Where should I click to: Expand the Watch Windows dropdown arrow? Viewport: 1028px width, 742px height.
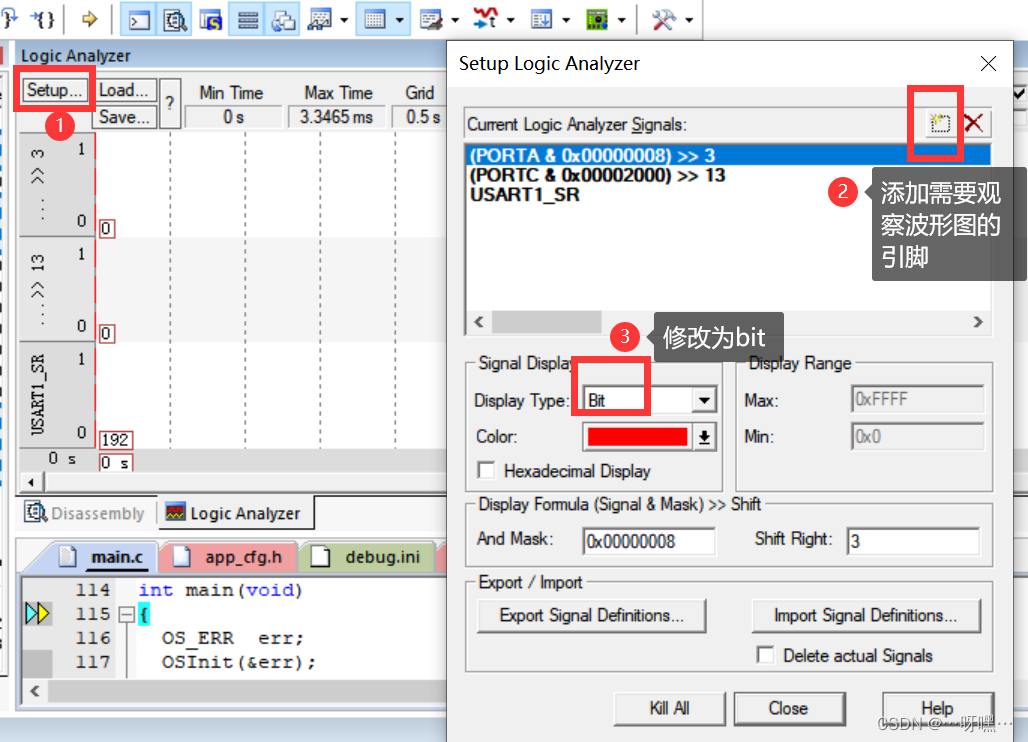click(344, 20)
